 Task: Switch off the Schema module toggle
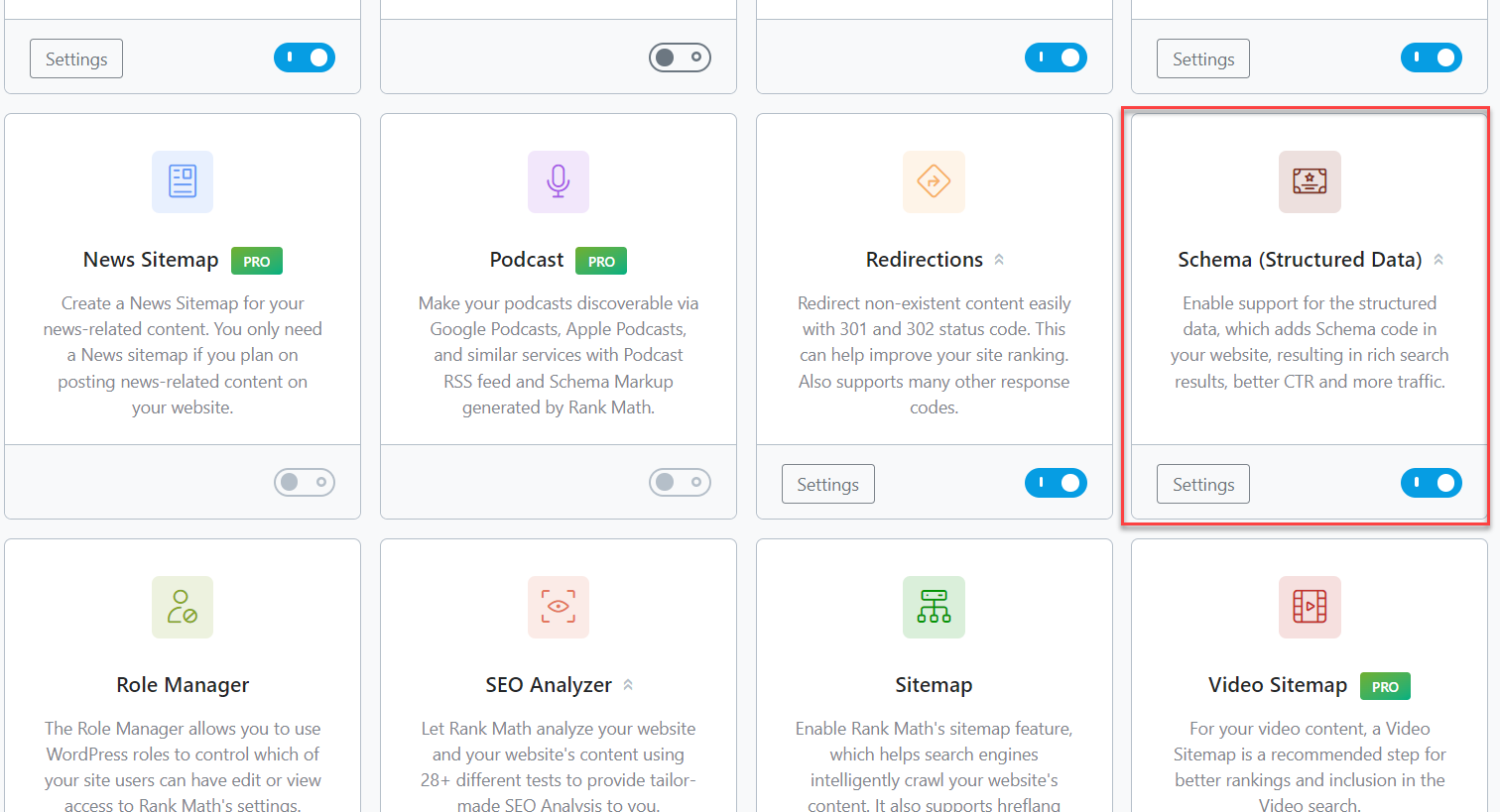1431,483
